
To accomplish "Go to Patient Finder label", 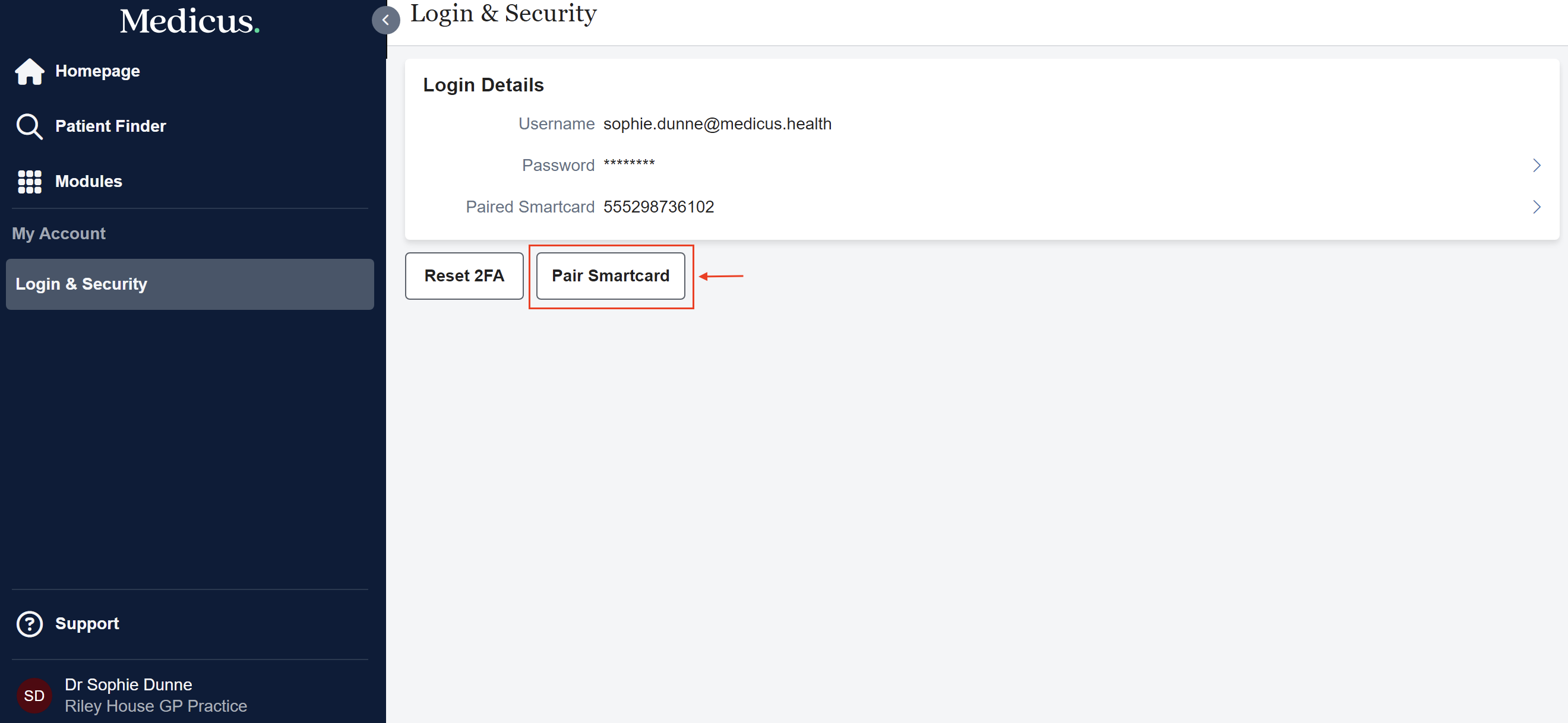I will [x=110, y=126].
